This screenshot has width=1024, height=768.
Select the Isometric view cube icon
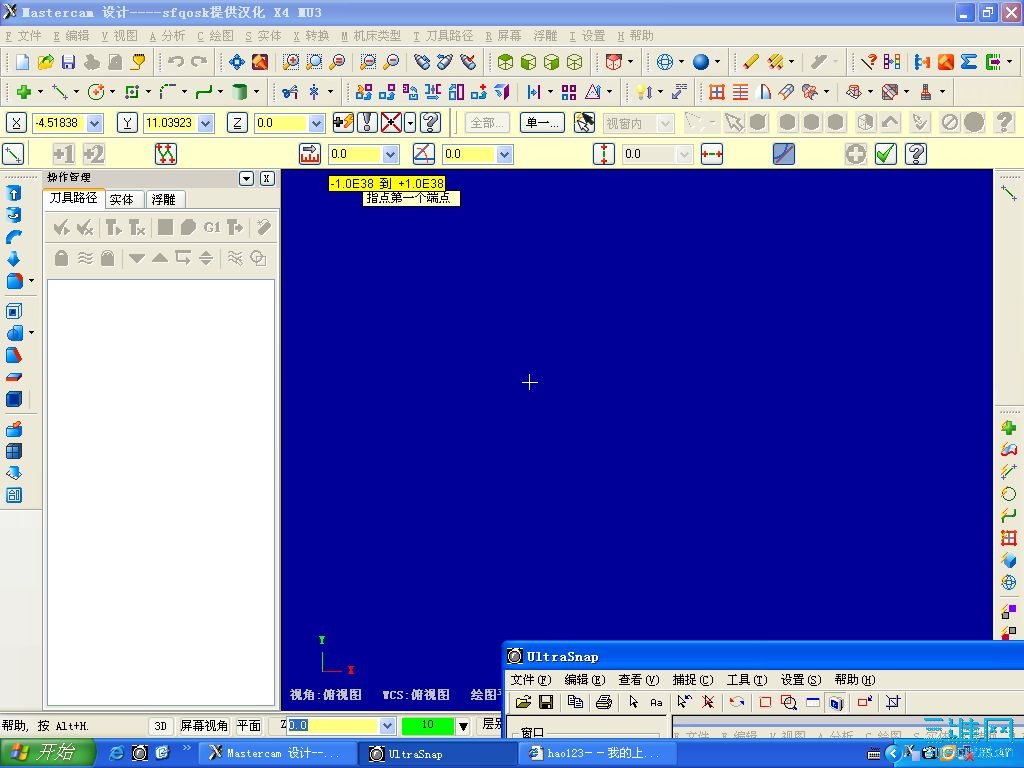505,62
